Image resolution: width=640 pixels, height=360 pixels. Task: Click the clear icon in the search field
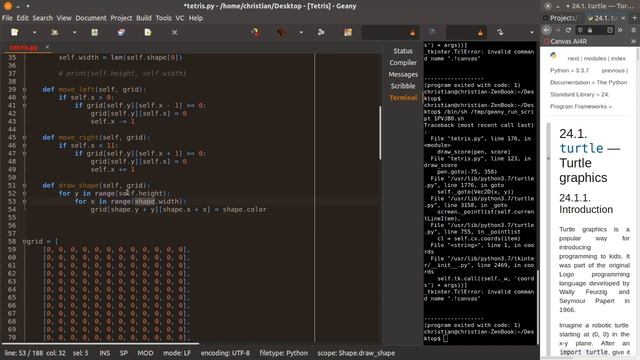click(x=413, y=32)
